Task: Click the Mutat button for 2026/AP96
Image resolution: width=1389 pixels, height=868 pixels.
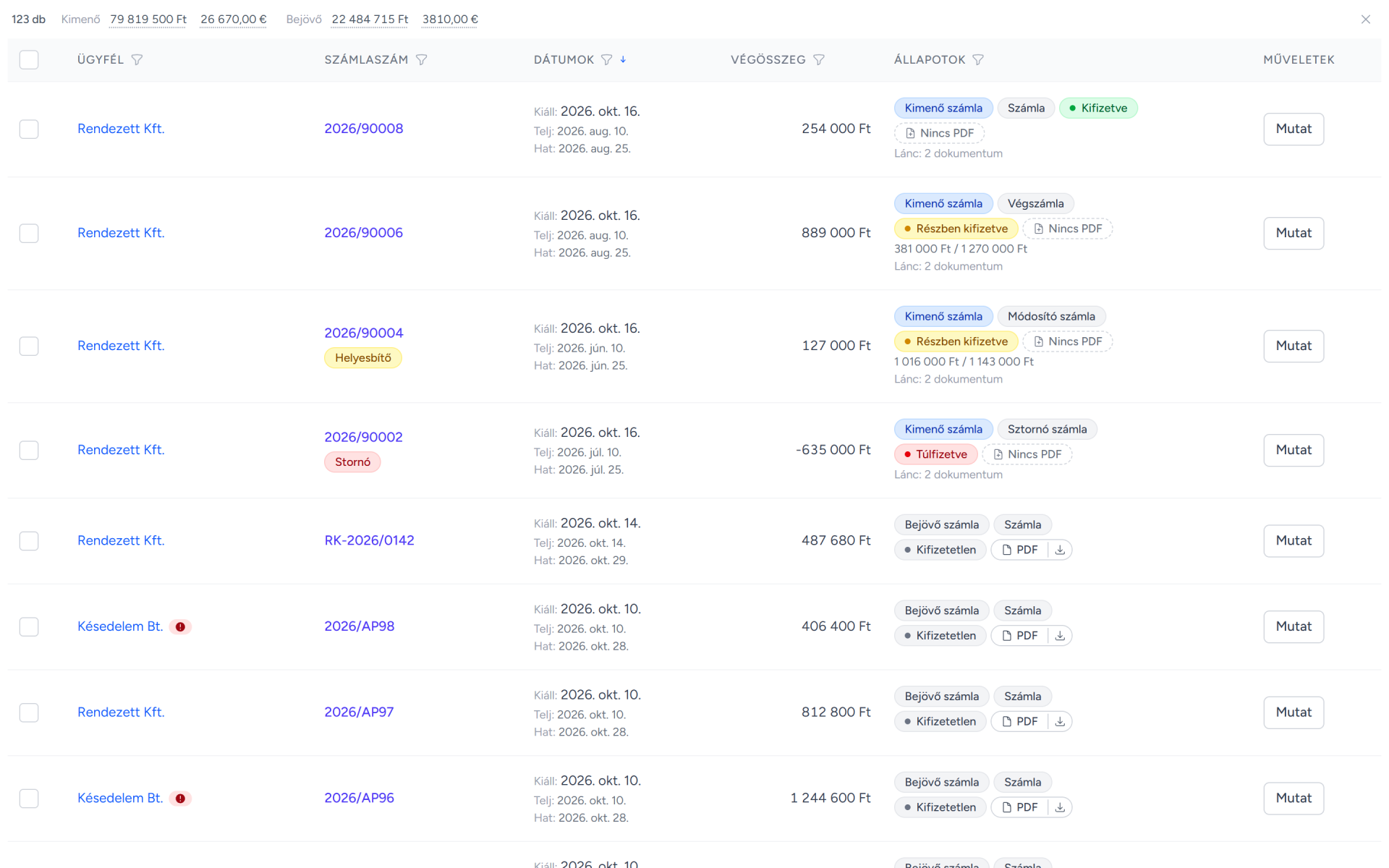Action: pyautogui.click(x=1294, y=799)
